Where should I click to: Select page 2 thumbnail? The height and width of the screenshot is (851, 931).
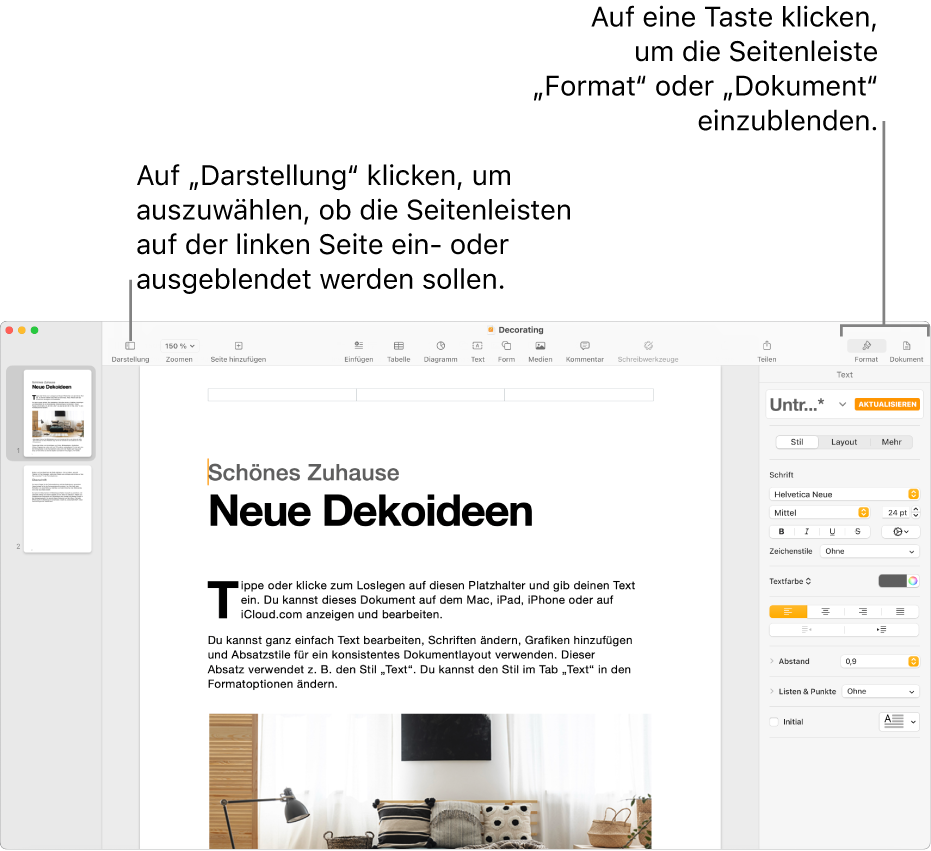58,509
